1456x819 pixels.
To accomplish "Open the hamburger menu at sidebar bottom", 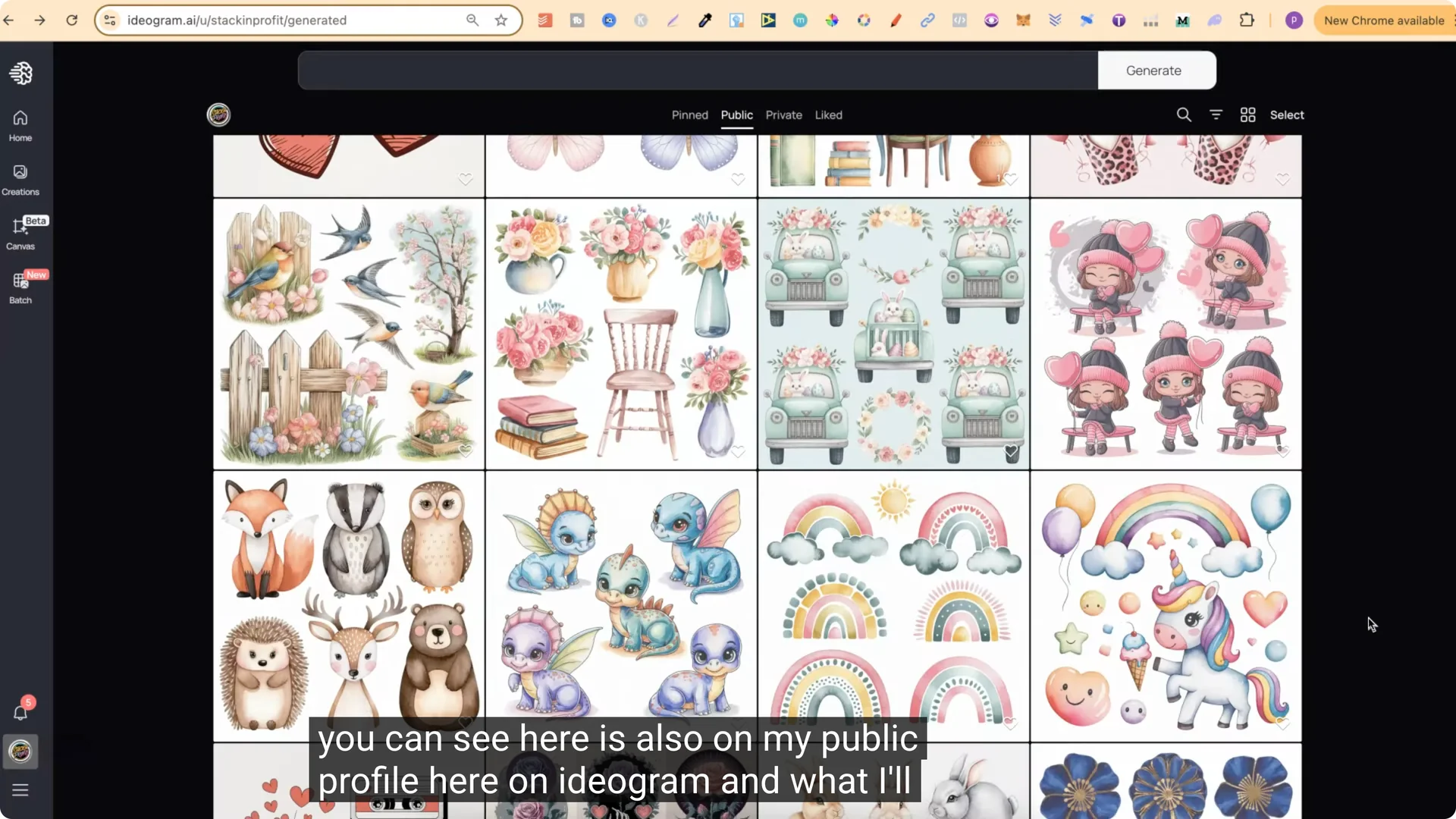I will click(x=20, y=790).
